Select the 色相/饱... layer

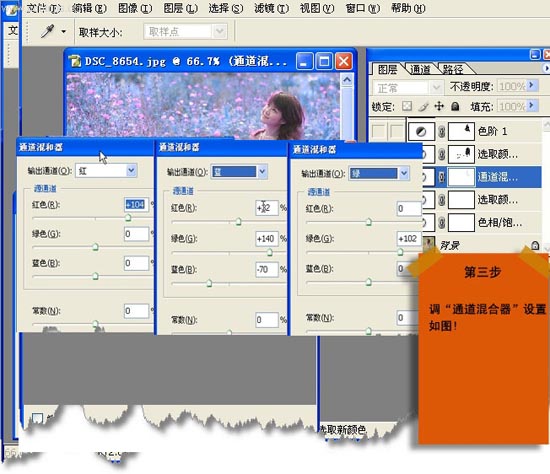483,222
